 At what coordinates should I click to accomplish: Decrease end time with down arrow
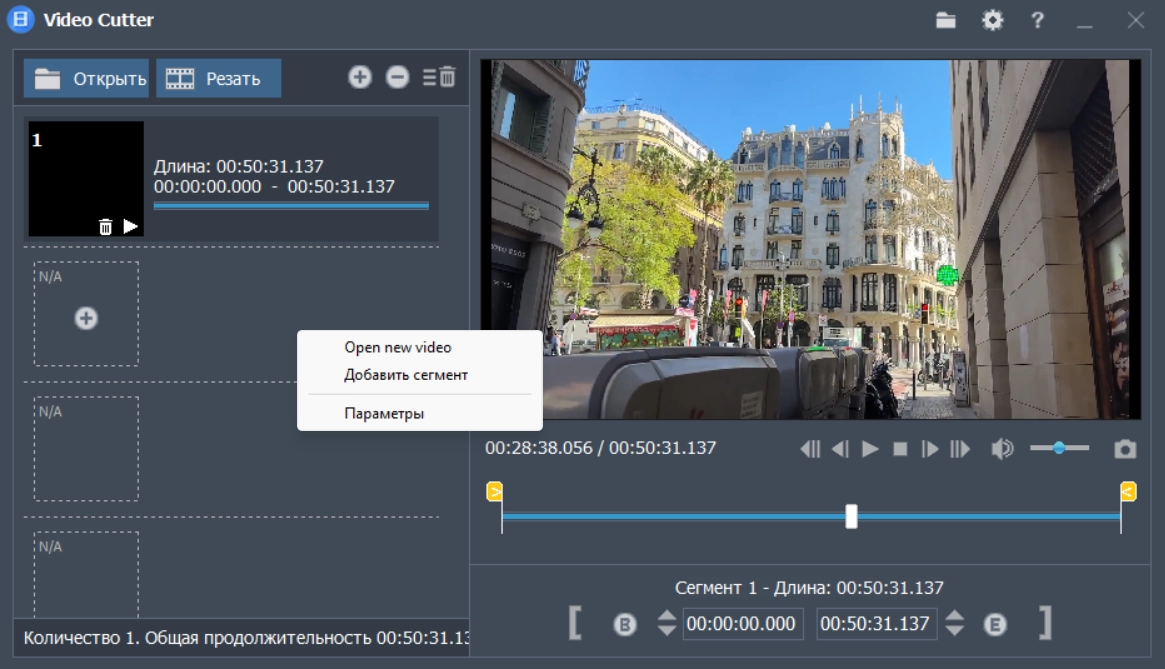(x=955, y=630)
